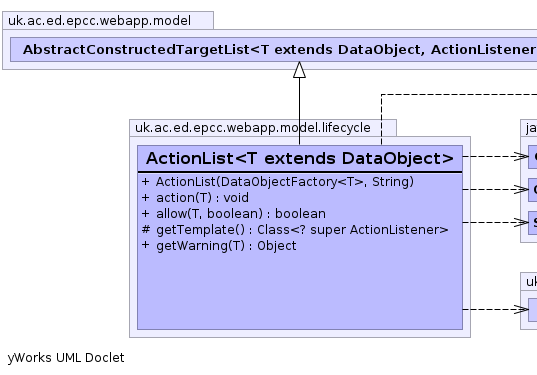Click the plus visibility marker beside action(T)
The image size is (537, 375).
point(146,198)
